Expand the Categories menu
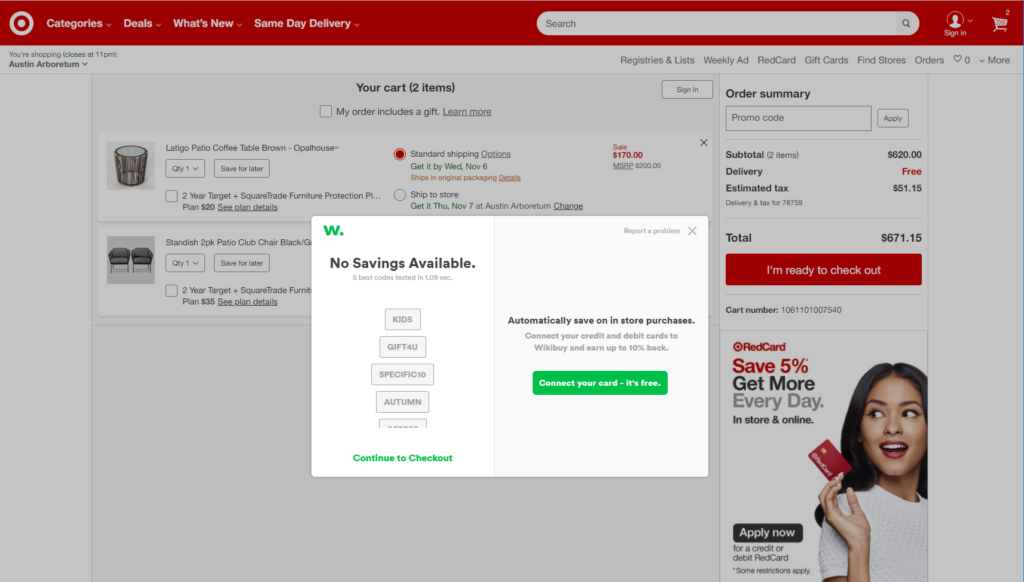Image resolution: width=1024 pixels, height=582 pixels. point(79,23)
